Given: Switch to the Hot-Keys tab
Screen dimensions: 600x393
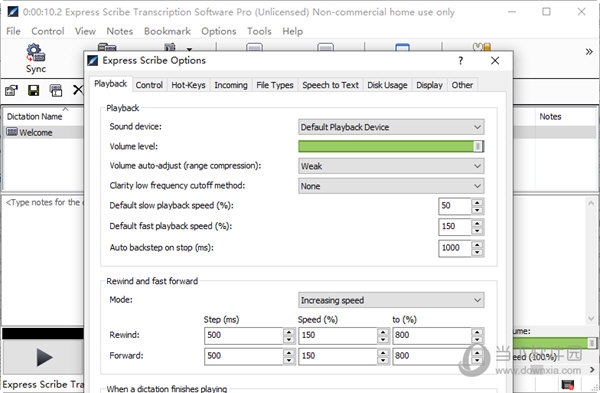Looking at the screenshot, I should point(188,85).
